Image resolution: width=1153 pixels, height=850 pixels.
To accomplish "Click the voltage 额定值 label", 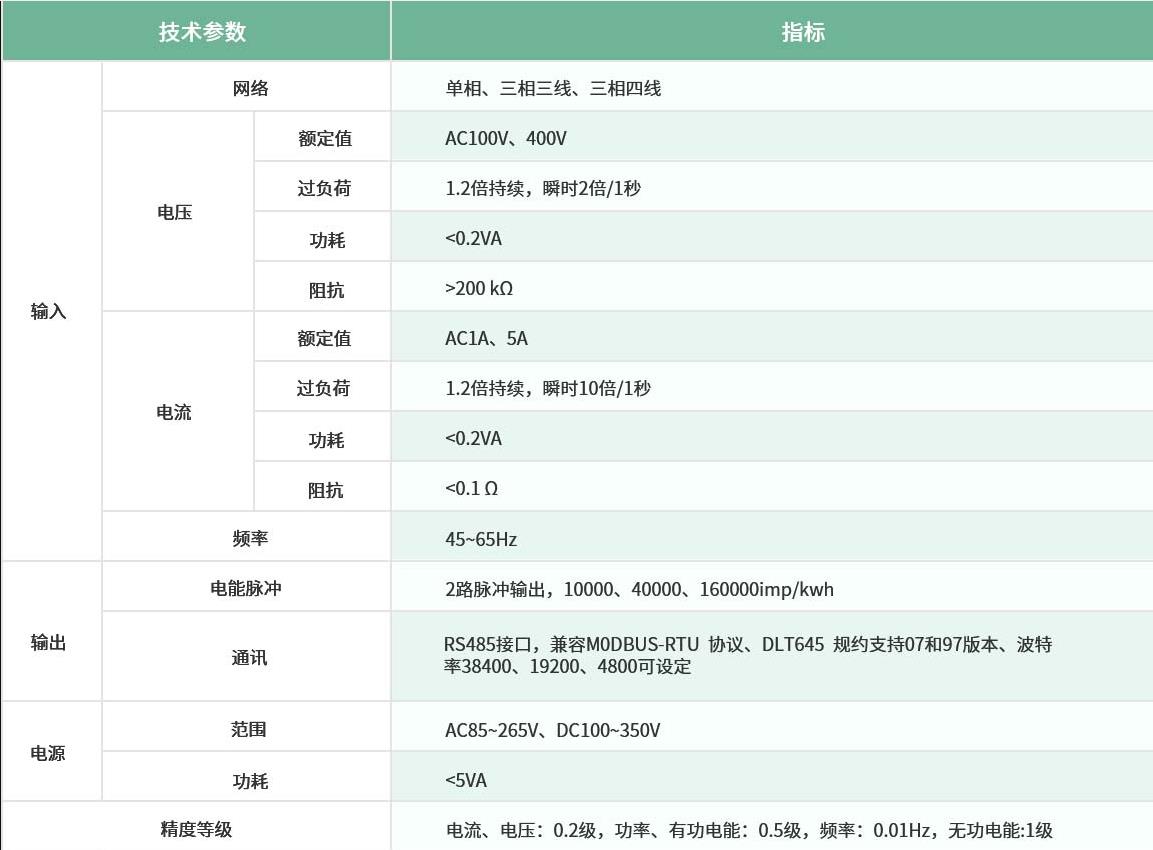I will (x=323, y=137).
